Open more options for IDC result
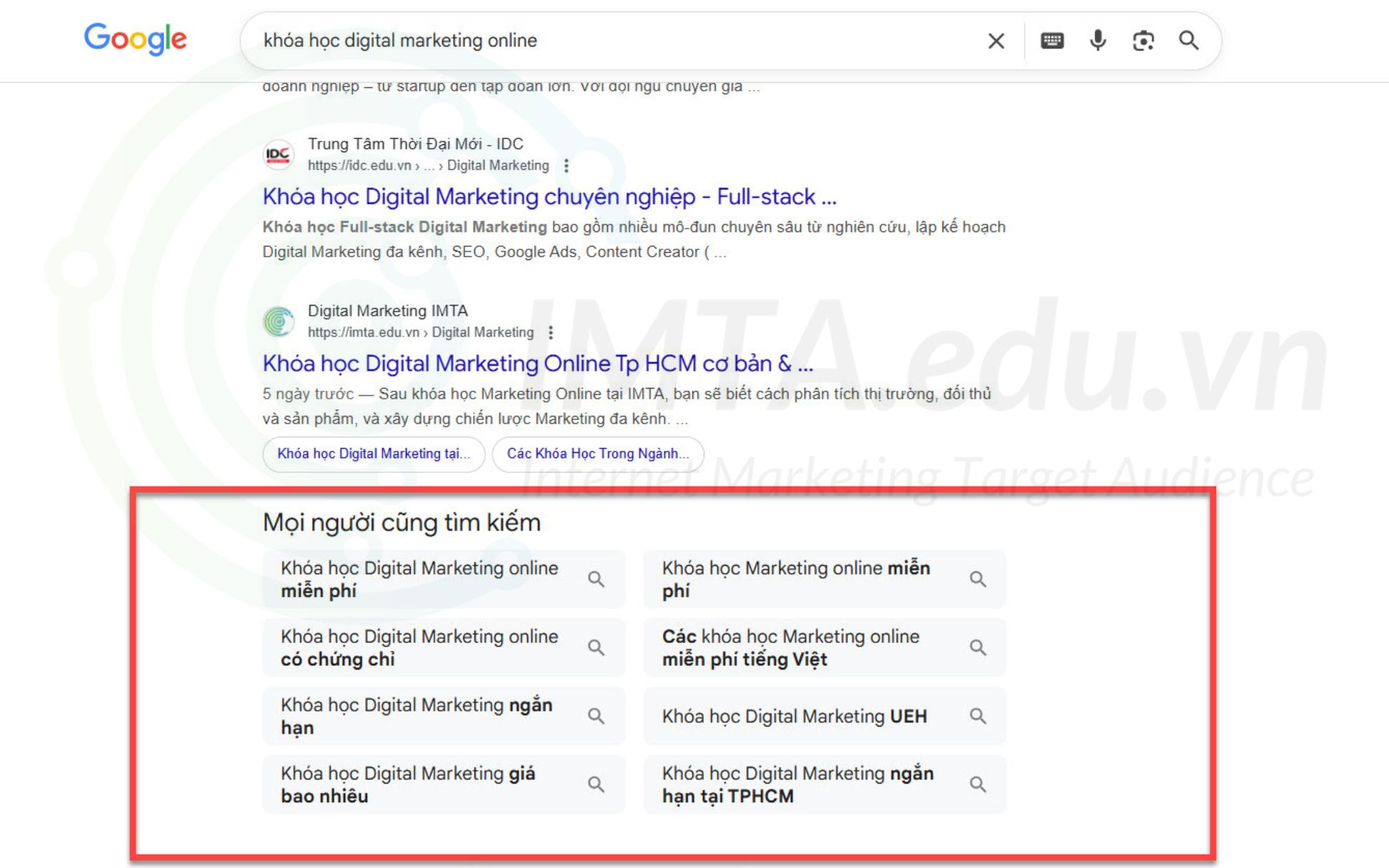This screenshot has height=868, width=1389. 567,166
